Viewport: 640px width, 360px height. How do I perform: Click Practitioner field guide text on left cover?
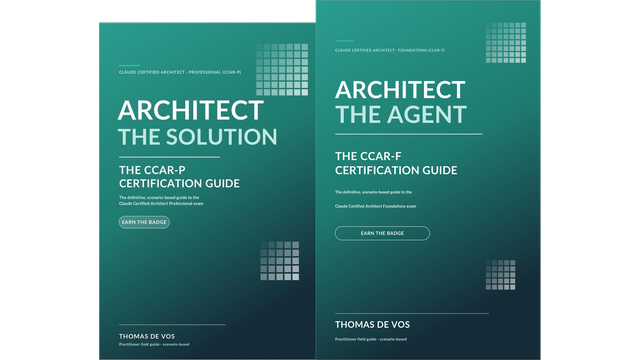(154, 344)
